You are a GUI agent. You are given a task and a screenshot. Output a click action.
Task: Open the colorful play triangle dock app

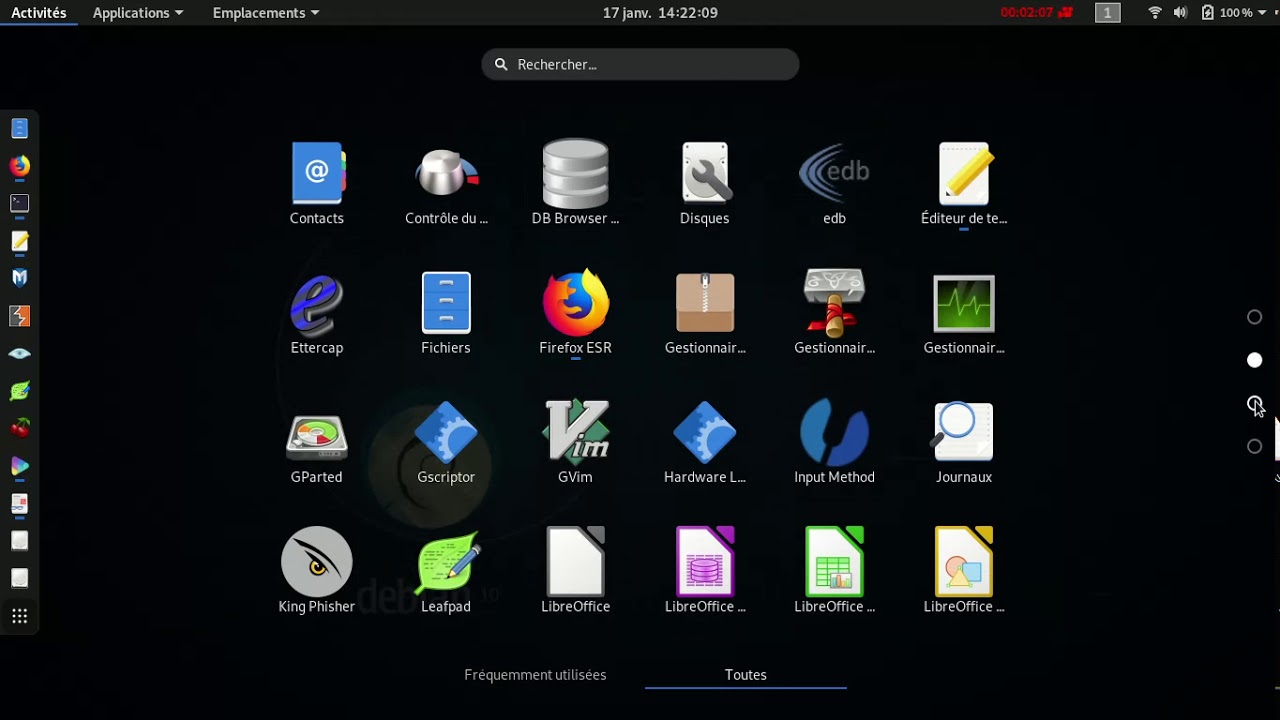point(19,466)
